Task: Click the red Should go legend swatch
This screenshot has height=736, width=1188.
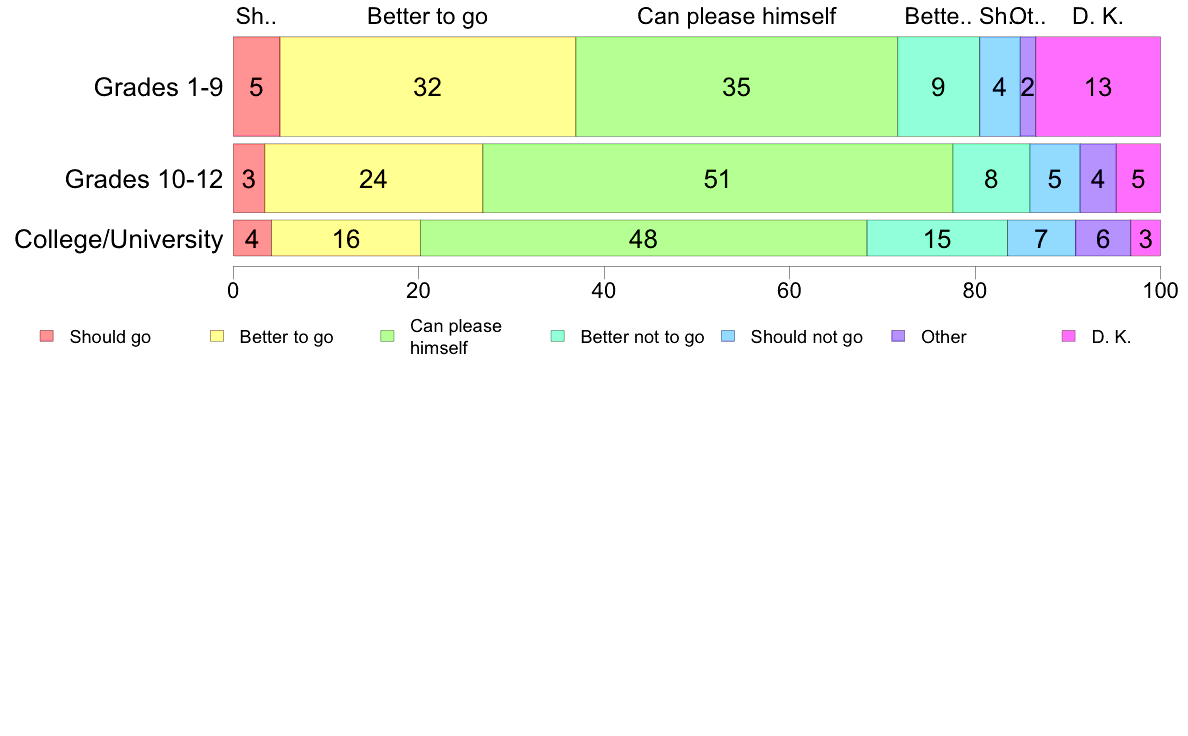Action: (47, 336)
